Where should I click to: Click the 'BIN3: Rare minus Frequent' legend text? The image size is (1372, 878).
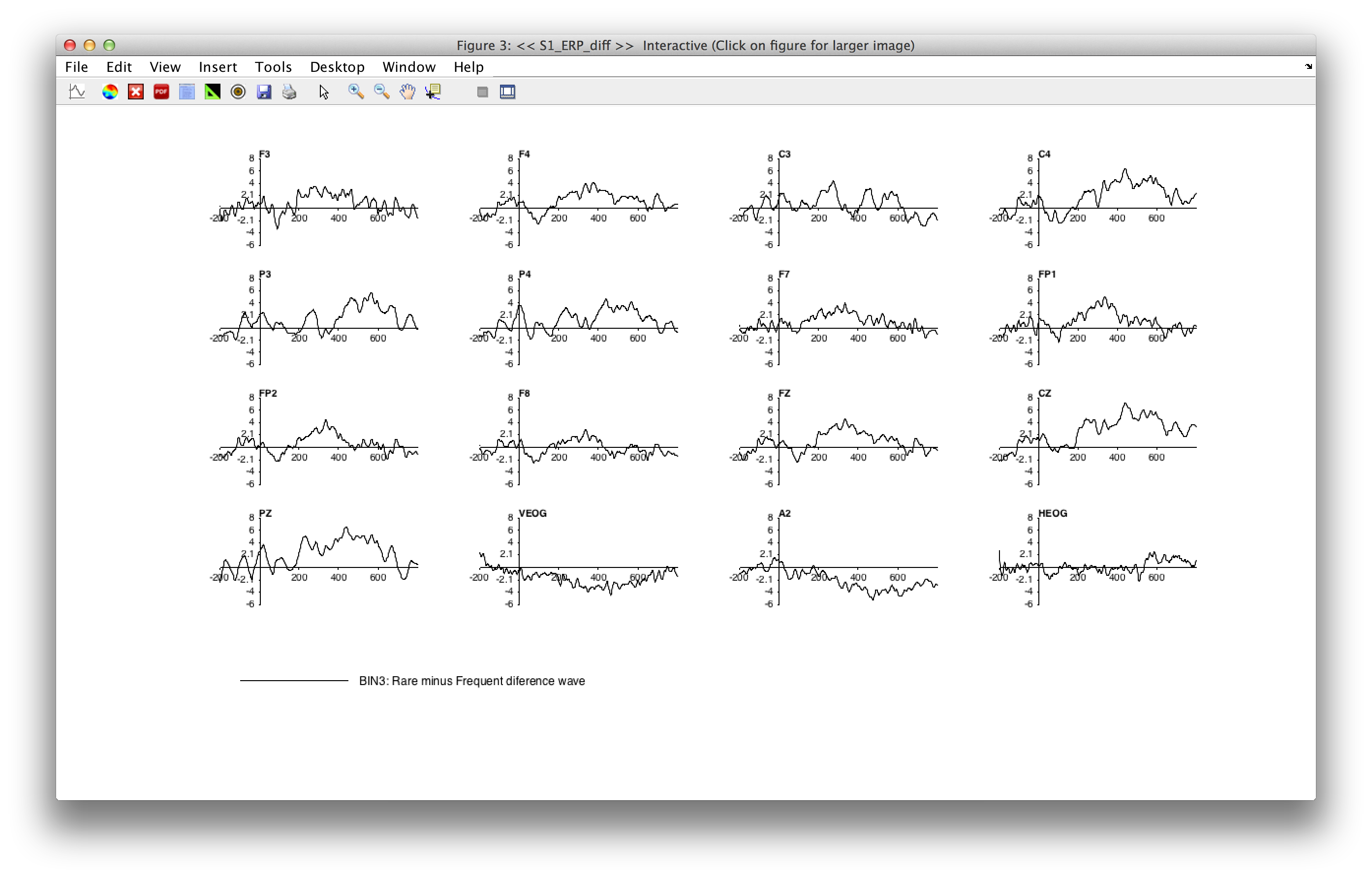(x=471, y=681)
